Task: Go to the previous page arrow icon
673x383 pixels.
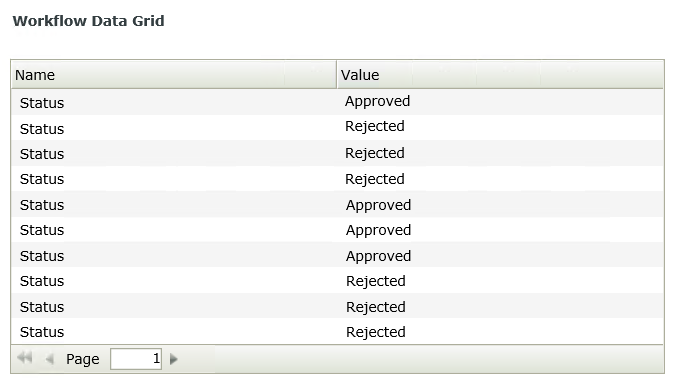Action: (49, 359)
